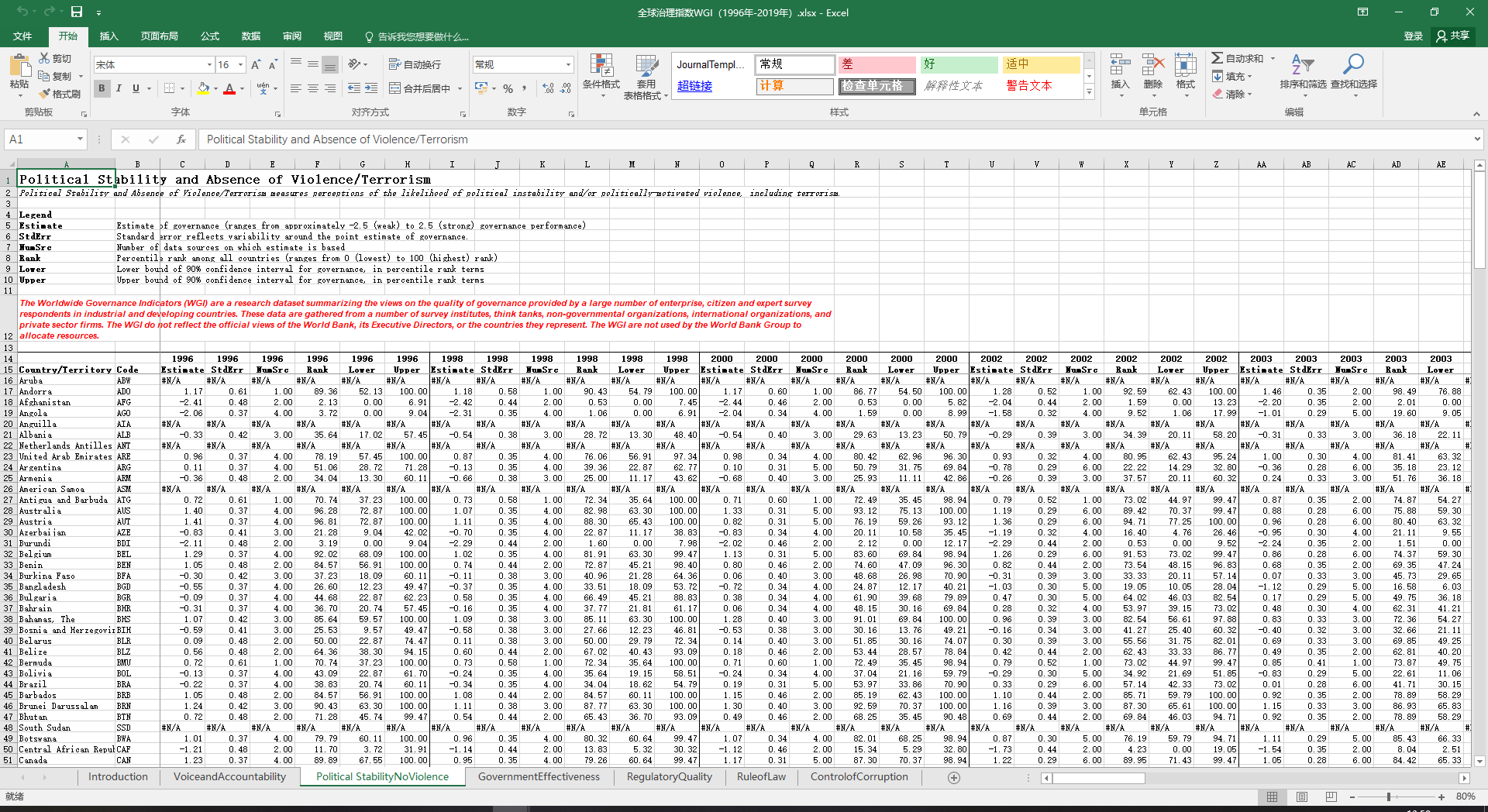Open the font name dropdown (宋体)
The width and height of the screenshot is (1488, 812).
pos(209,65)
